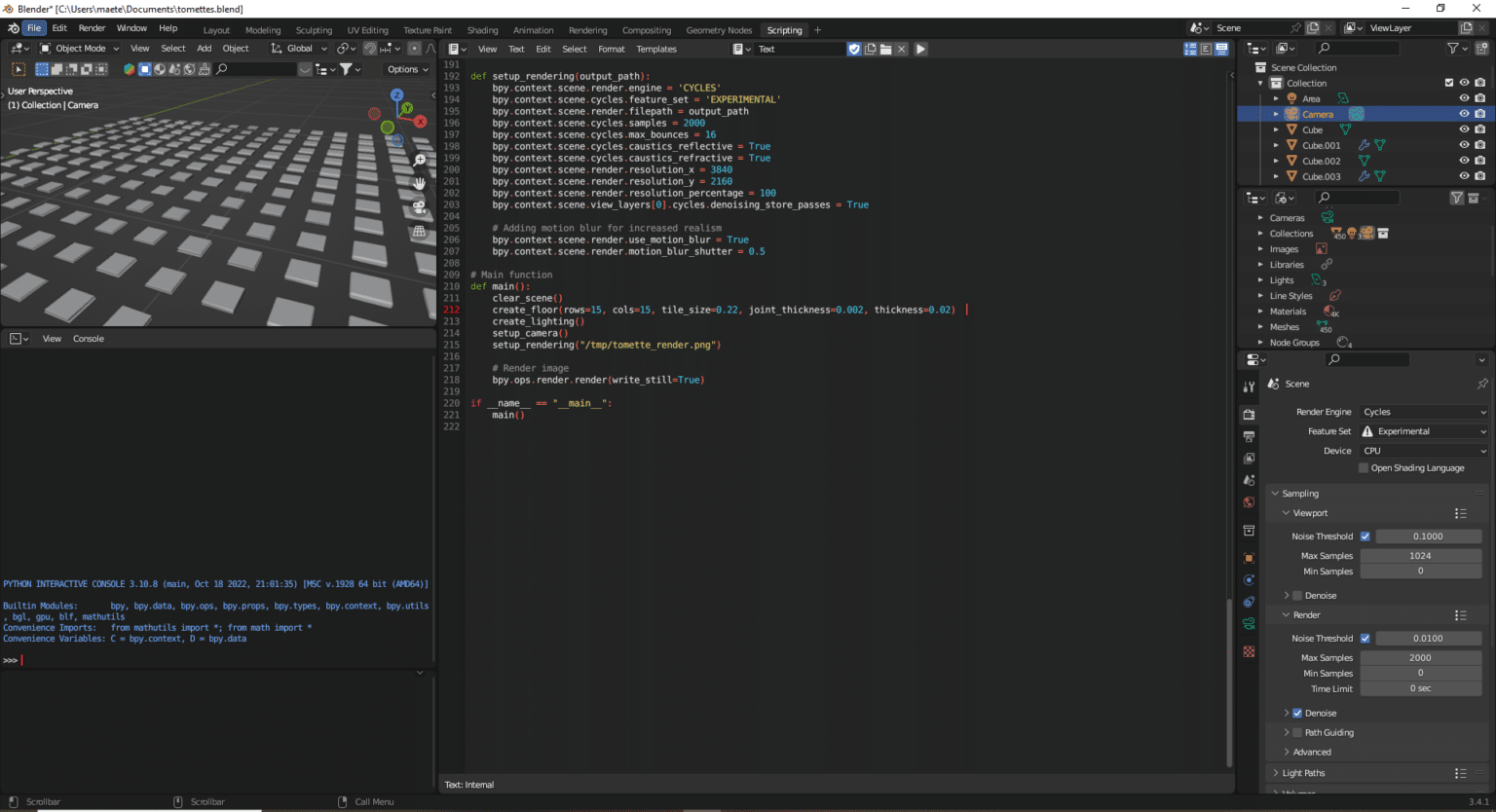Image resolution: width=1496 pixels, height=812 pixels.
Task: Open the Templates menu in text editor
Action: point(655,49)
